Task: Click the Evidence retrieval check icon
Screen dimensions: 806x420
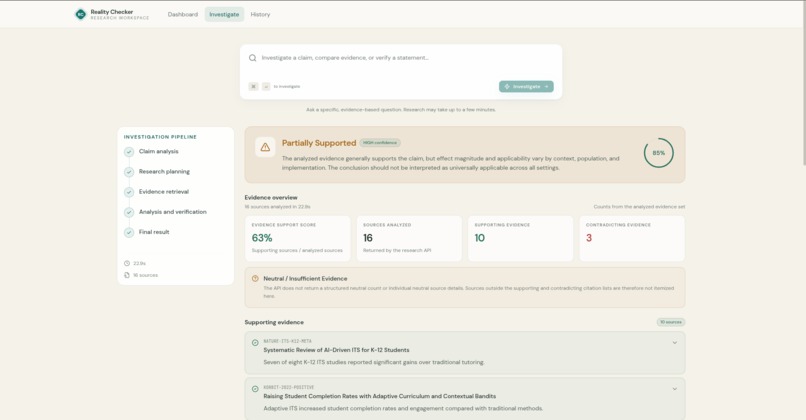Action: (x=129, y=192)
